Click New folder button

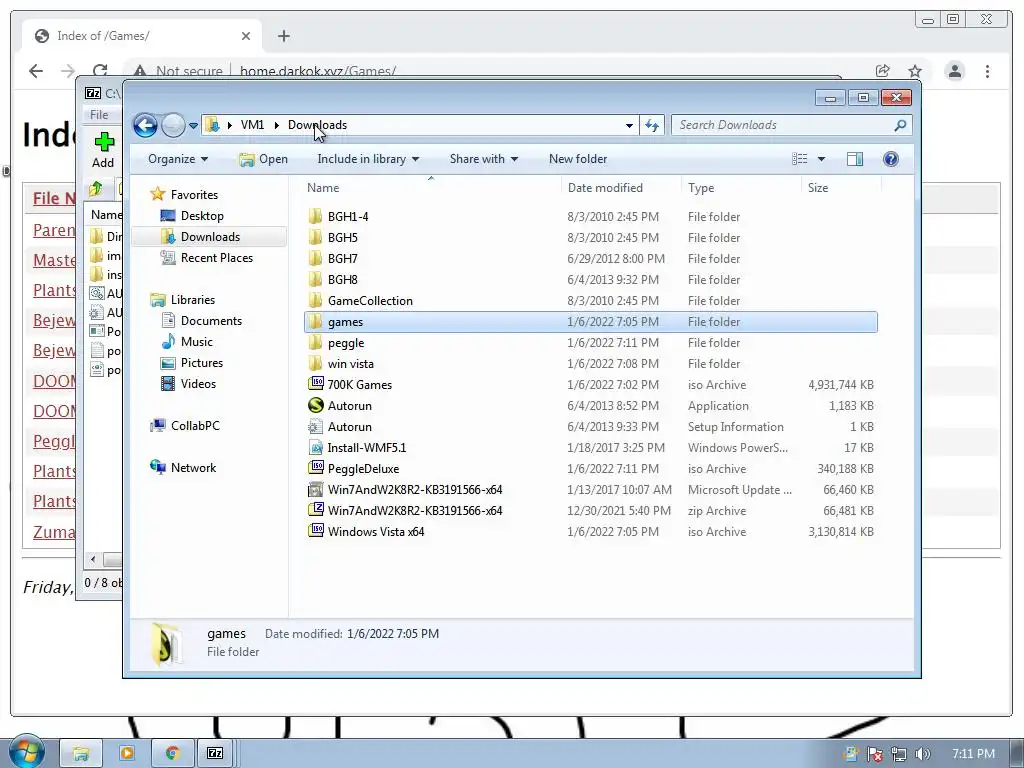[578, 159]
